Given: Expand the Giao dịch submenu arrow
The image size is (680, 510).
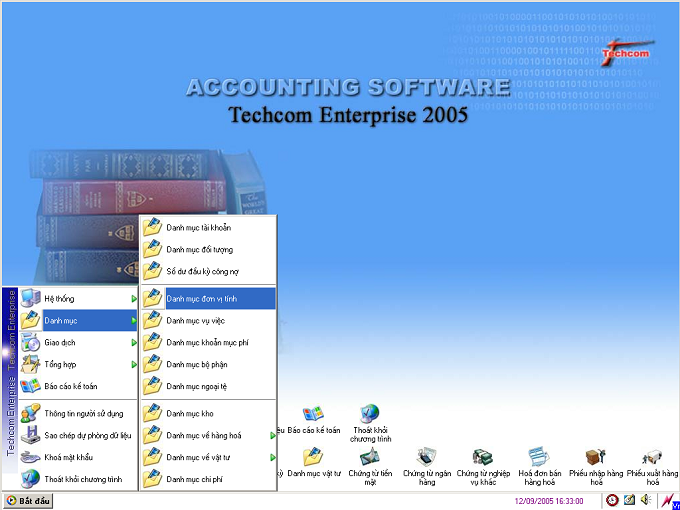Looking at the screenshot, I should click(x=134, y=343).
